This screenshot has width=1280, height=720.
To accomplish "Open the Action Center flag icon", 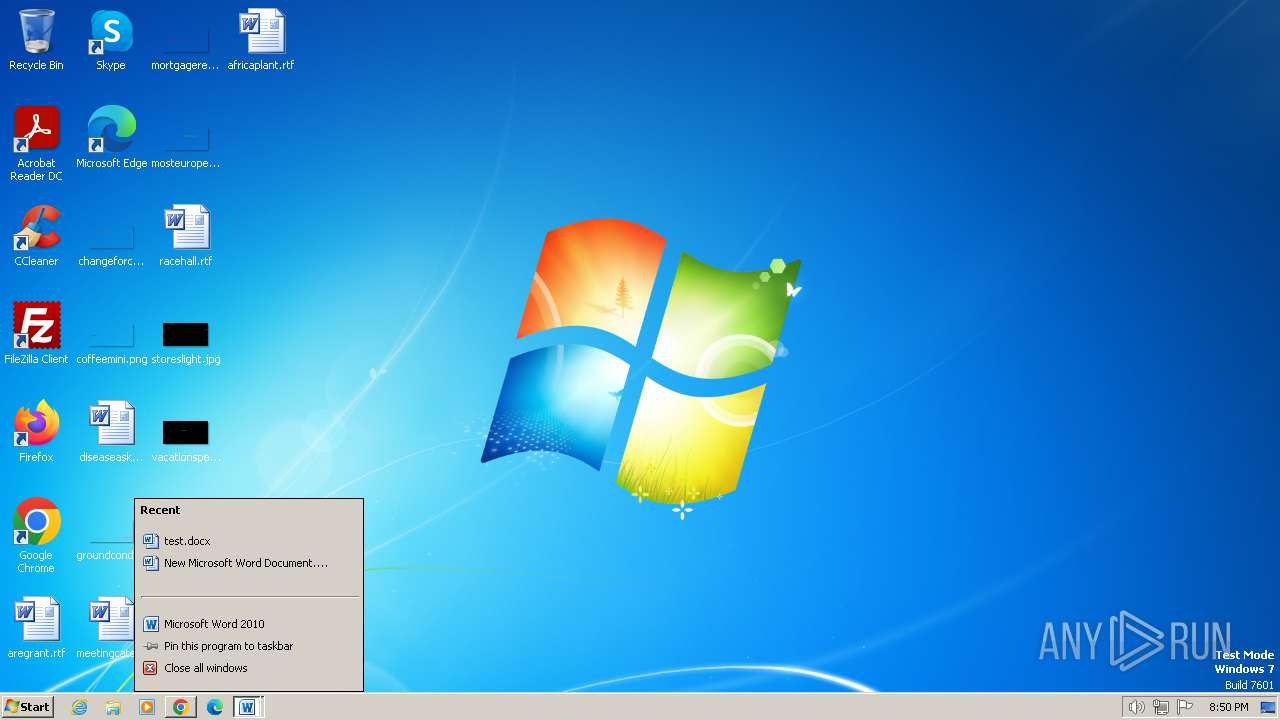I will click(x=1185, y=707).
